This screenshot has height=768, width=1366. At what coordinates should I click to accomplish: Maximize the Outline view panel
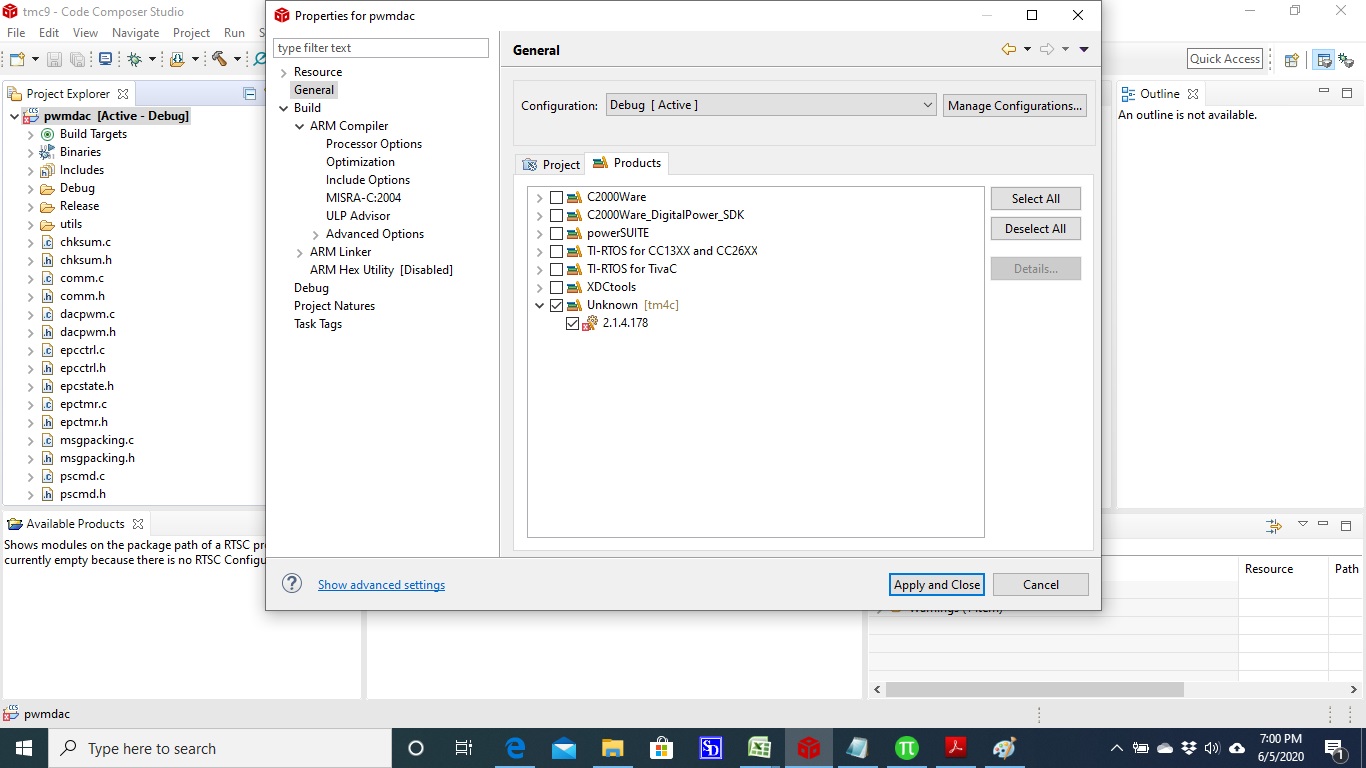pyautogui.click(x=1348, y=92)
